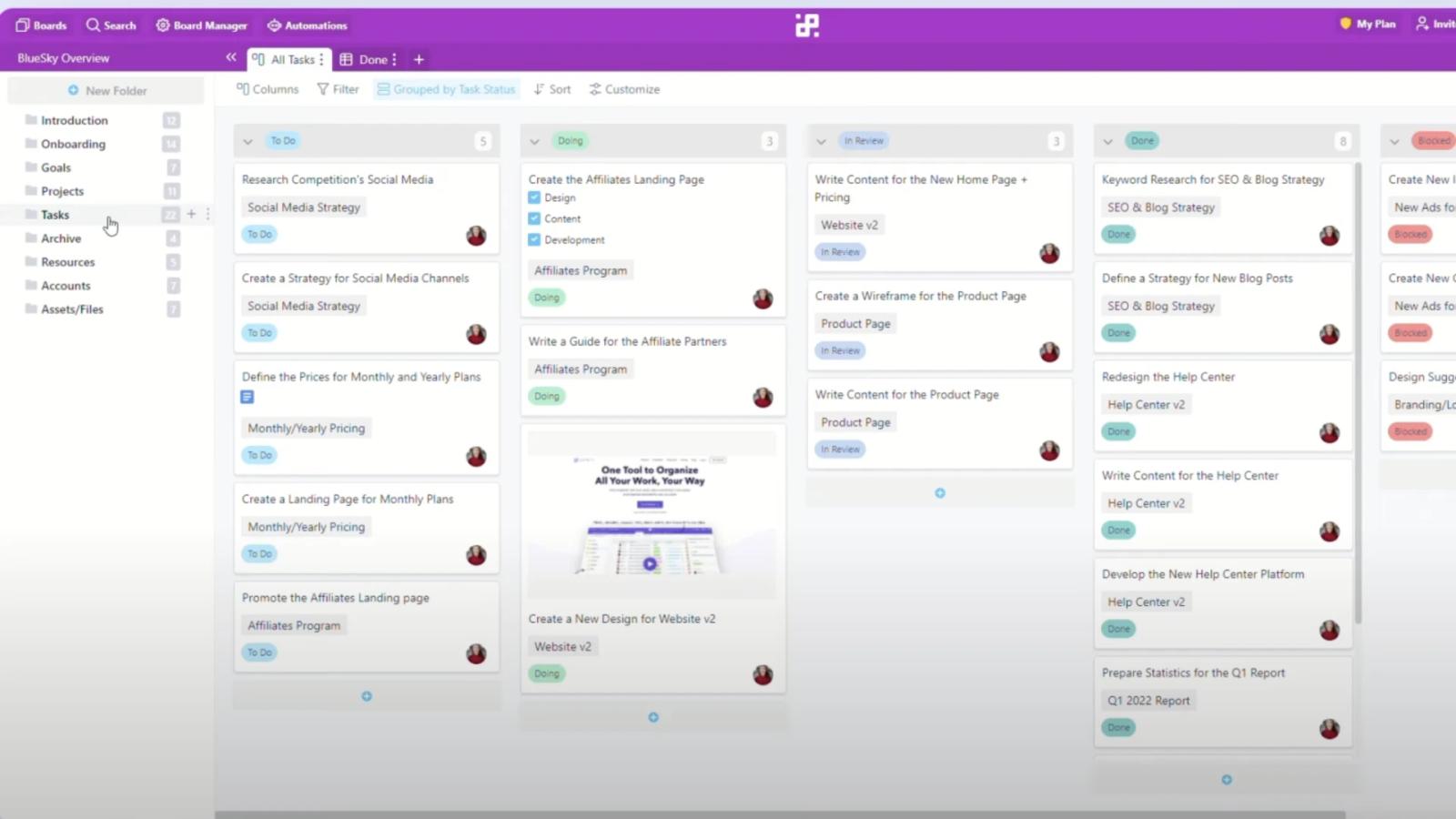Viewport: 1456px width, 819px height.
Task: Open Keyword Research for SEO & Blog Strategy
Action: (1213, 180)
